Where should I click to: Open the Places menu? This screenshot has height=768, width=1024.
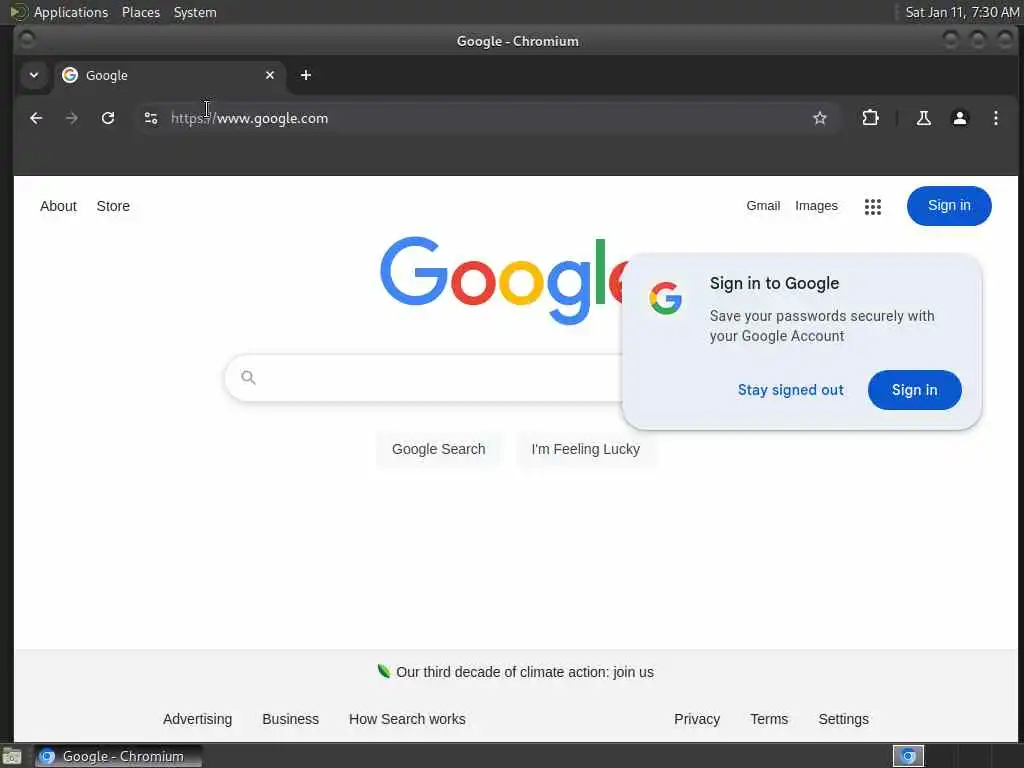pyautogui.click(x=140, y=12)
